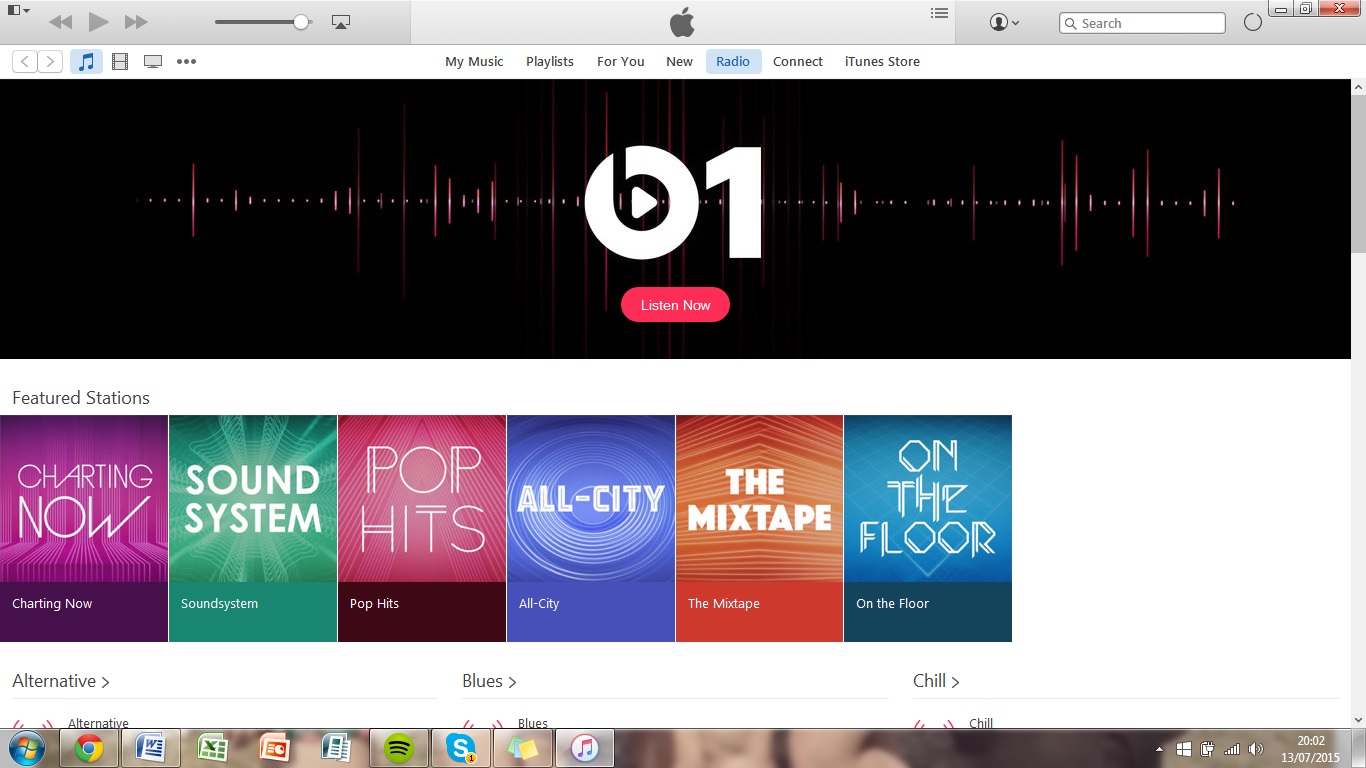Click the volume slider knob
Viewport: 1366px width, 768px height.
click(x=300, y=22)
